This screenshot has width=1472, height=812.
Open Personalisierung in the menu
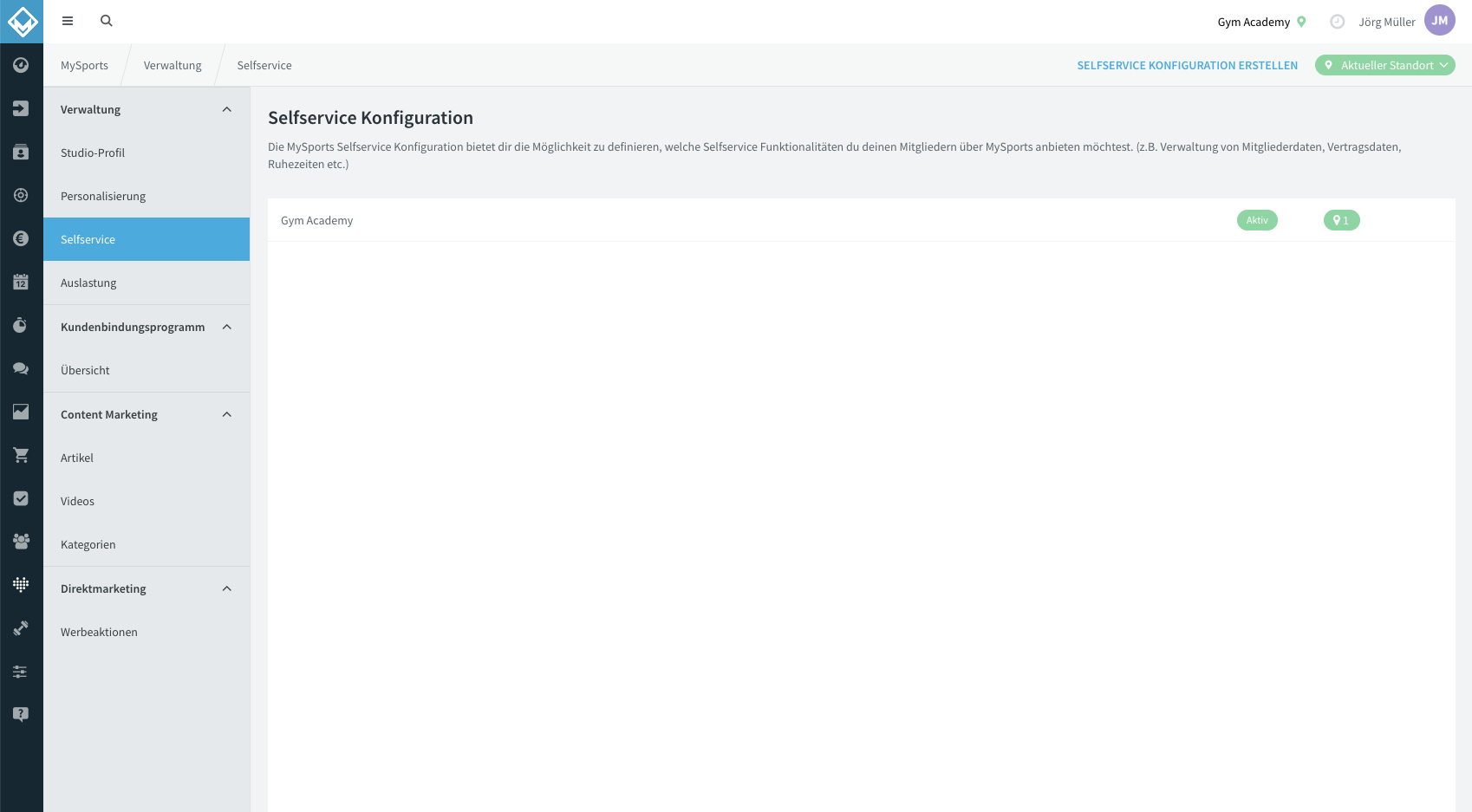[x=147, y=196]
